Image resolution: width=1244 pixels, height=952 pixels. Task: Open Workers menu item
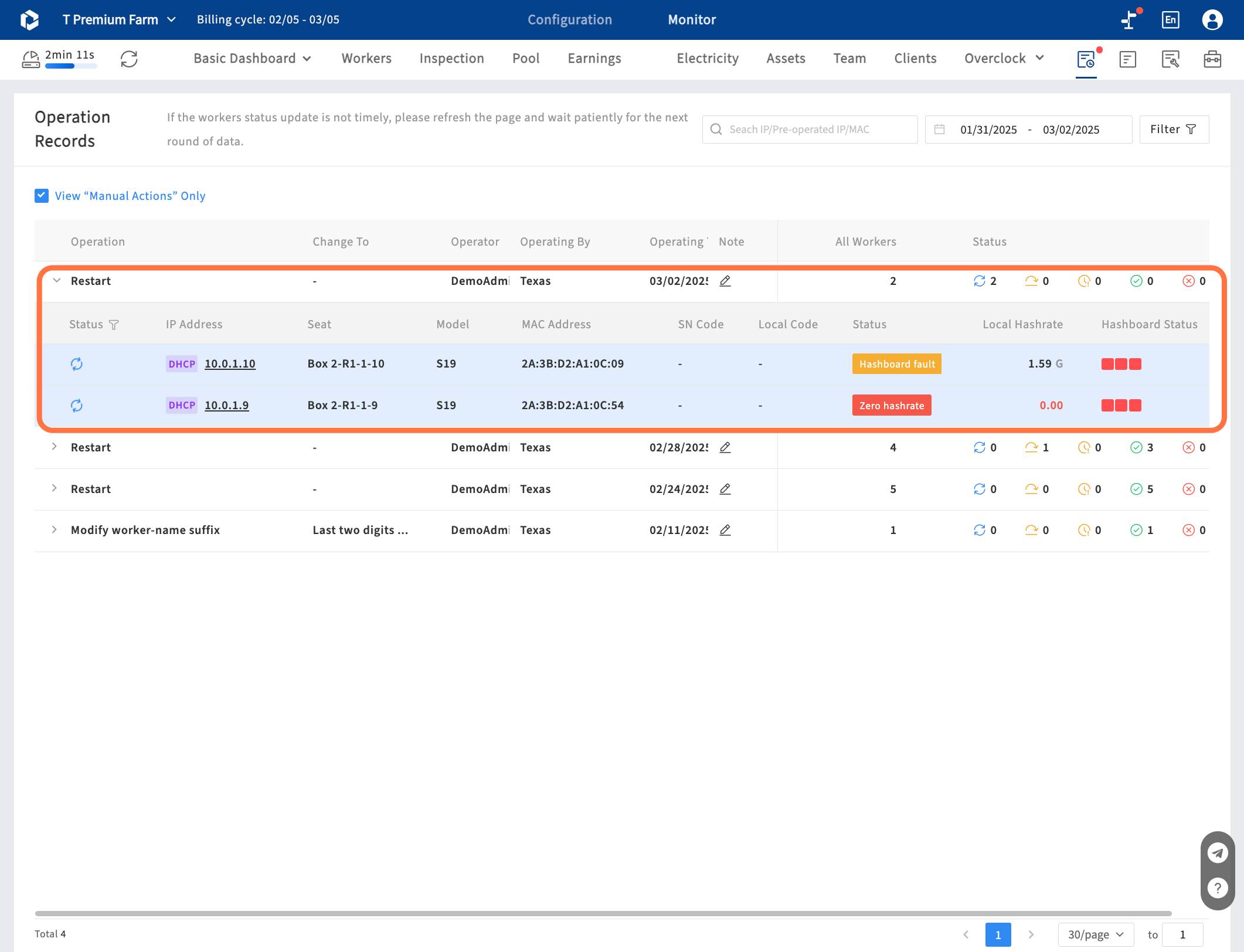pyautogui.click(x=366, y=59)
